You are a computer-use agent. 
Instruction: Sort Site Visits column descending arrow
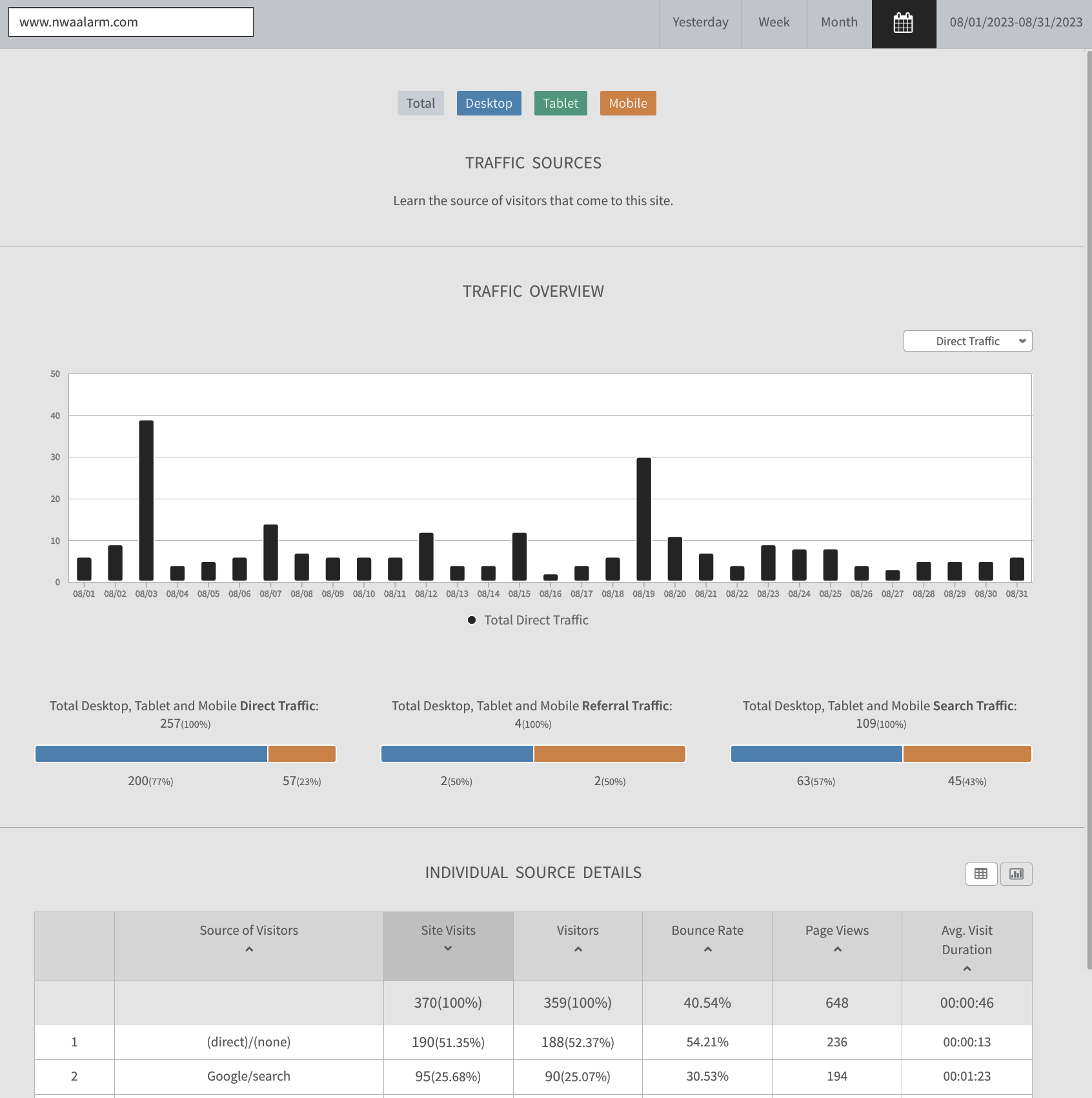click(x=448, y=948)
